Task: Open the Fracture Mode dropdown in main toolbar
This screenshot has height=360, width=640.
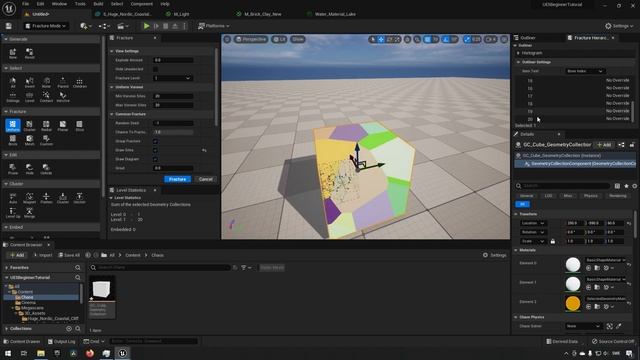Action: coord(46,26)
